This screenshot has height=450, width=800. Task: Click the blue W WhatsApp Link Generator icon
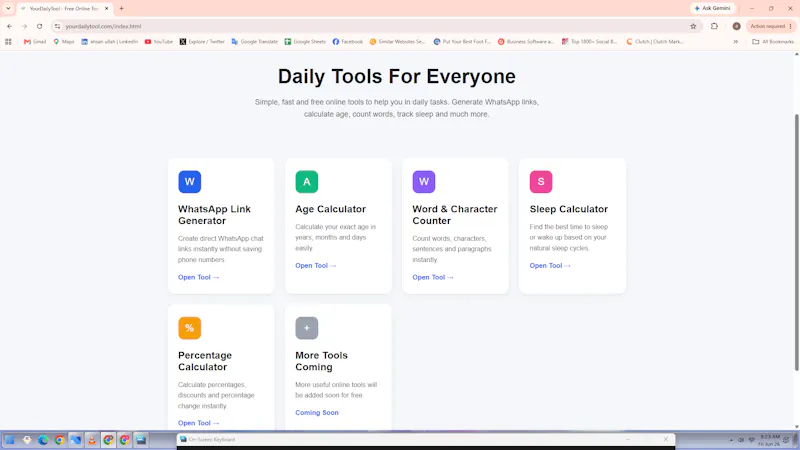[x=189, y=182]
